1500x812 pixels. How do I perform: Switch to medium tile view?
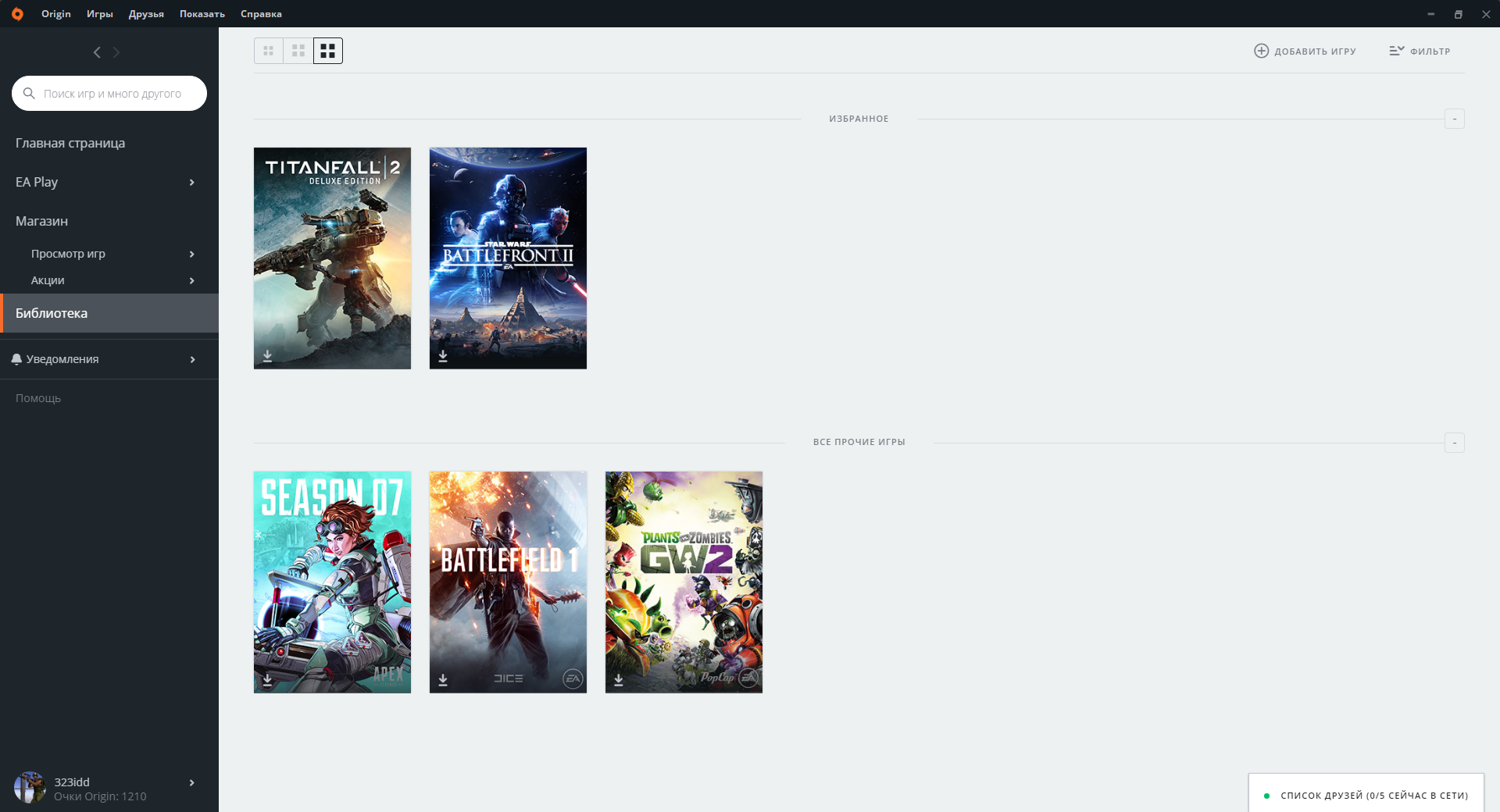(298, 51)
